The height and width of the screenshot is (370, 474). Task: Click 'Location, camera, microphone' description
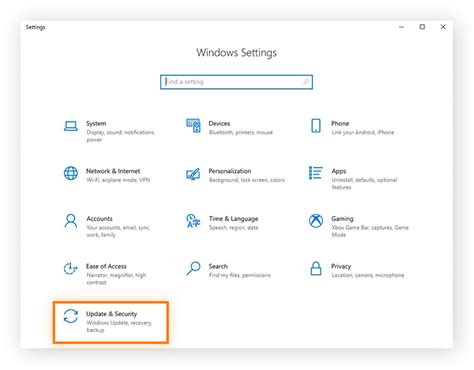click(368, 275)
